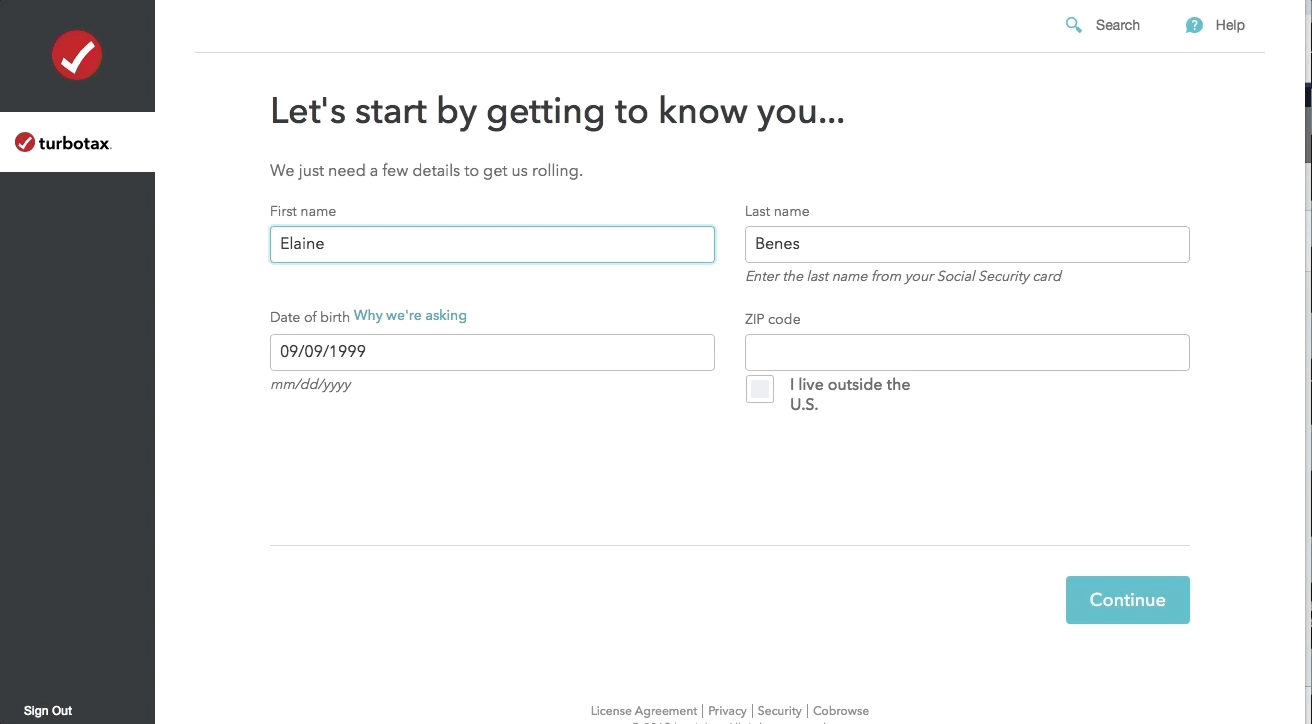Click the ZIP code input field
Viewport: 1312px width, 724px height.
tap(967, 352)
